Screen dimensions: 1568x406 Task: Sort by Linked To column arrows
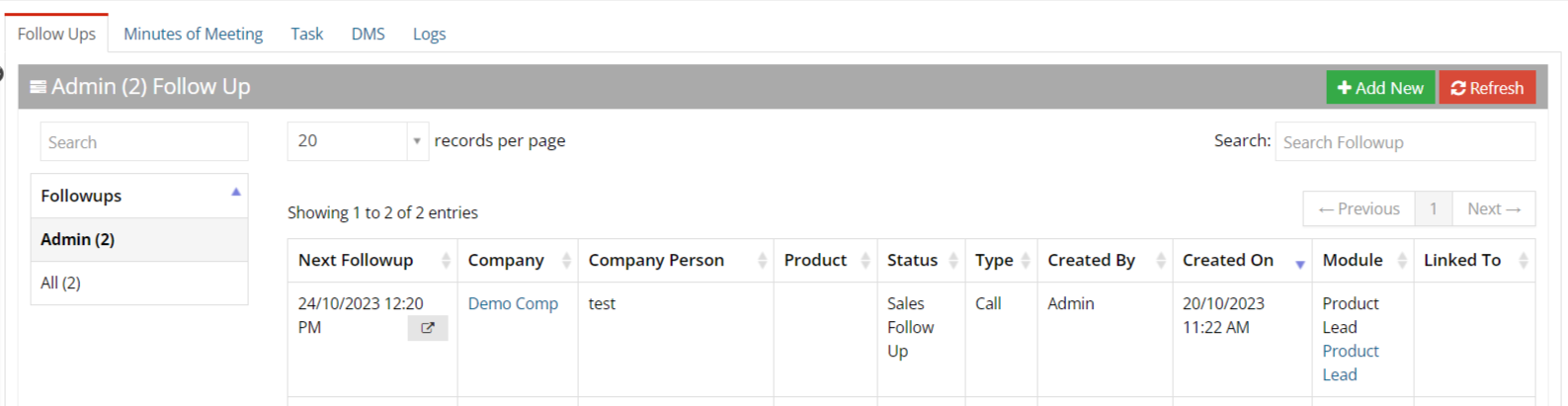[x=1524, y=260]
